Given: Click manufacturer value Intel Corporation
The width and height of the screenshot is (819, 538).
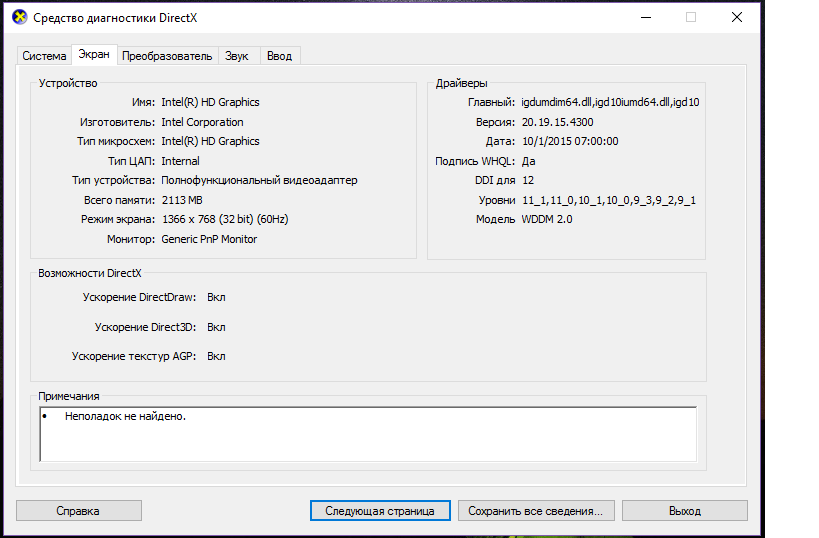Looking at the screenshot, I should point(202,122).
